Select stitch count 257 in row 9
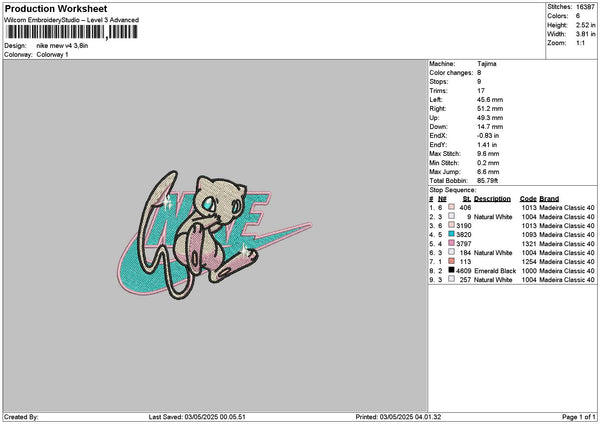Image resolution: width=600 pixels, height=424 pixels. tap(465, 280)
